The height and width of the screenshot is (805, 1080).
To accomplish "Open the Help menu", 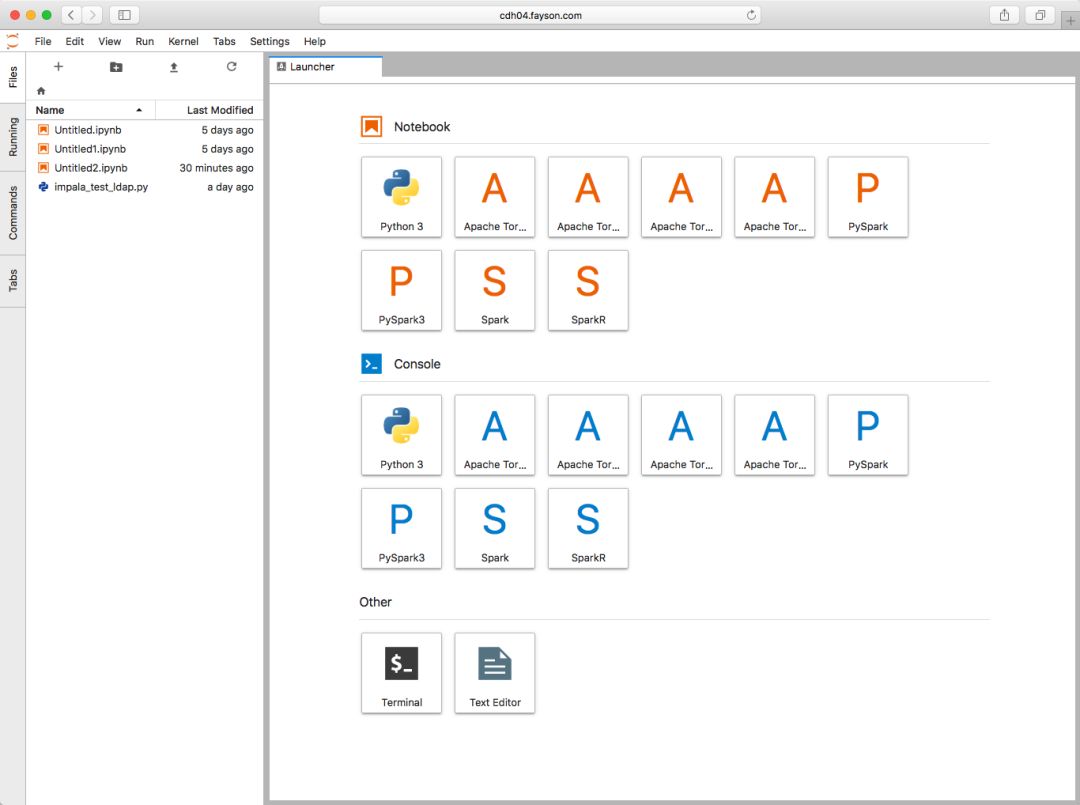I will pyautogui.click(x=315, y=41).
